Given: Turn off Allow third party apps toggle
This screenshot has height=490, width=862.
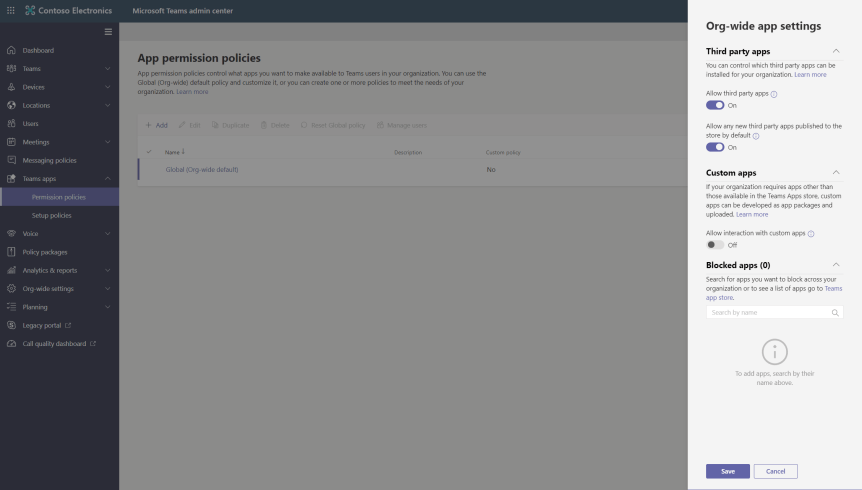Looking at the screenshot, I should pos(715,105).
